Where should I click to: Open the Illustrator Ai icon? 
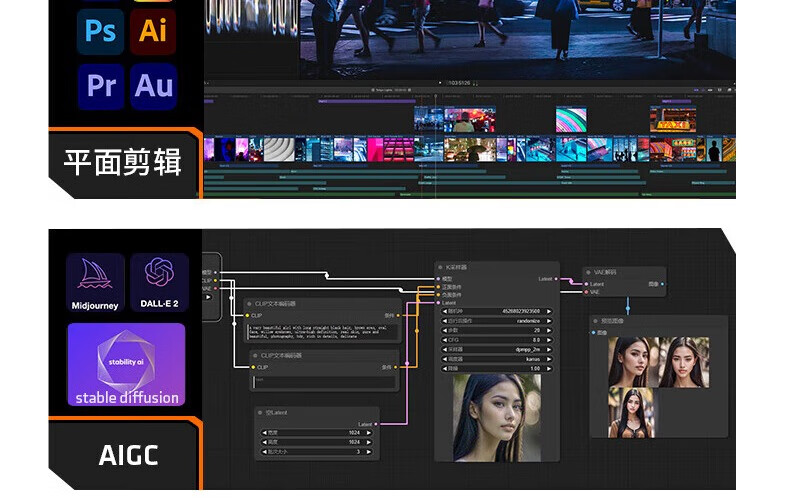pyautogui.click(x=153, y=32)
